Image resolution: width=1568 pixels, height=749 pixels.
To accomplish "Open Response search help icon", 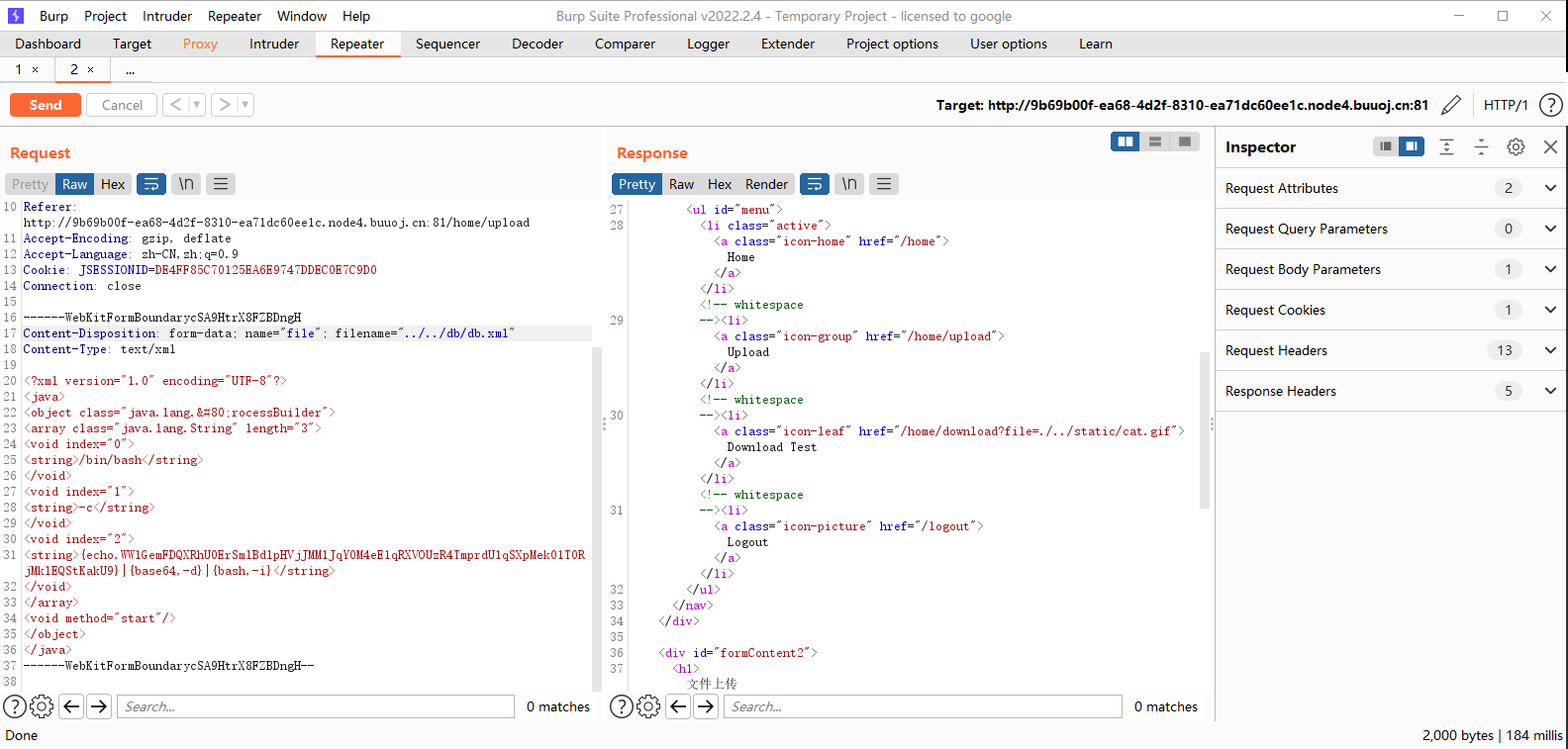I will click(622, 706).
